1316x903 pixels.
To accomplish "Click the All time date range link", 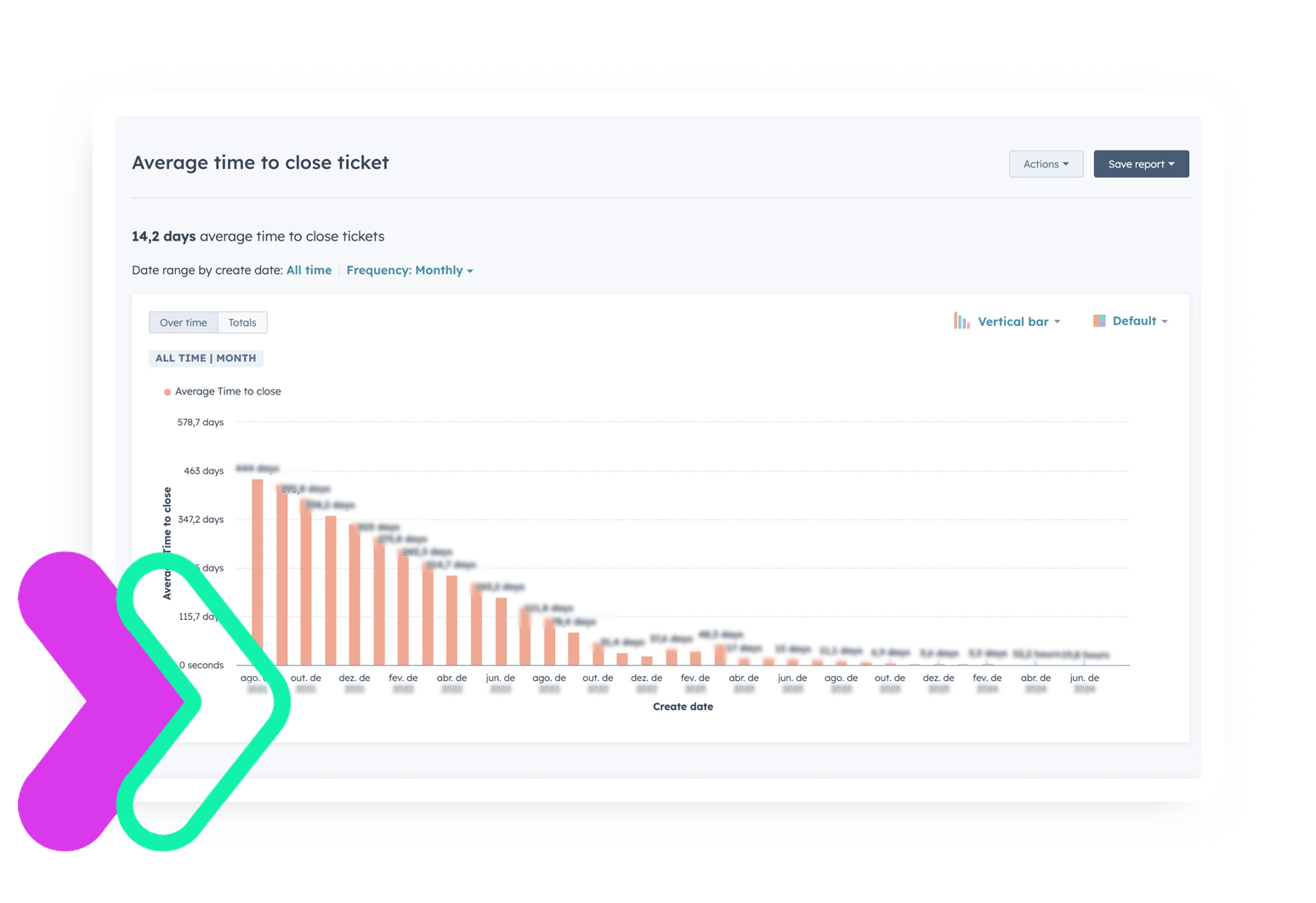I will click(x=309, y=270).
